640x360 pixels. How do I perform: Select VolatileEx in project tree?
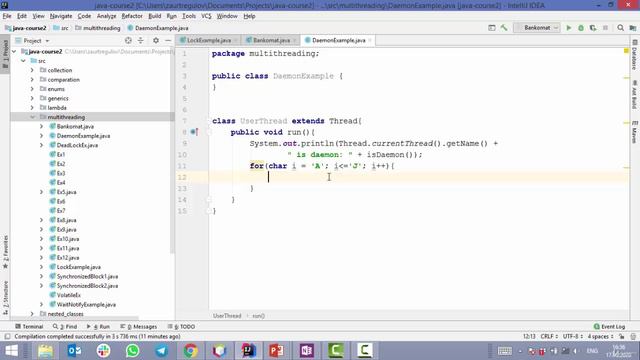(x=69, y=295)
